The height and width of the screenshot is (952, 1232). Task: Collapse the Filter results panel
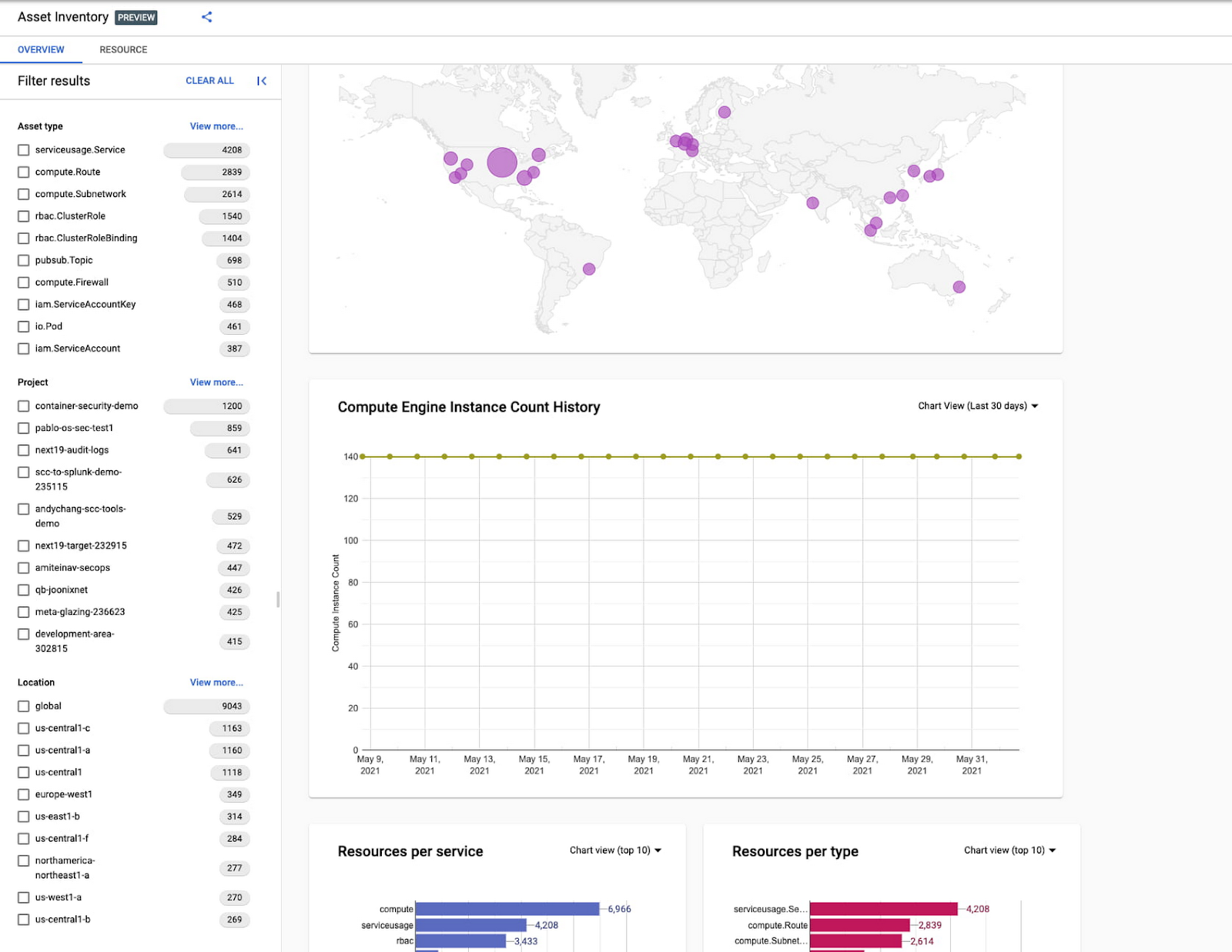click(261, 80)
